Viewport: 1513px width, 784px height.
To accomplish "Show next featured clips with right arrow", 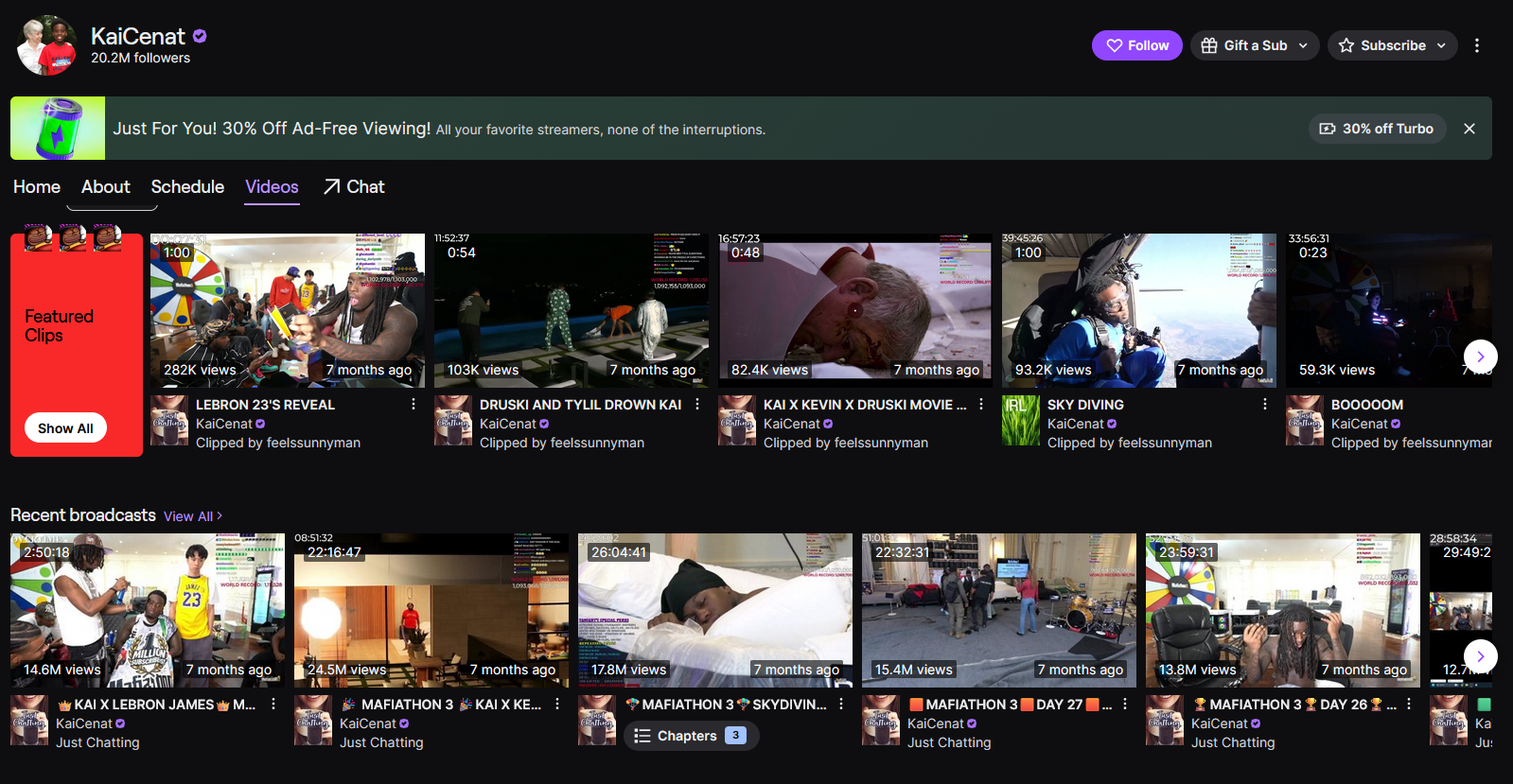I will click(x=1480, y=357).
